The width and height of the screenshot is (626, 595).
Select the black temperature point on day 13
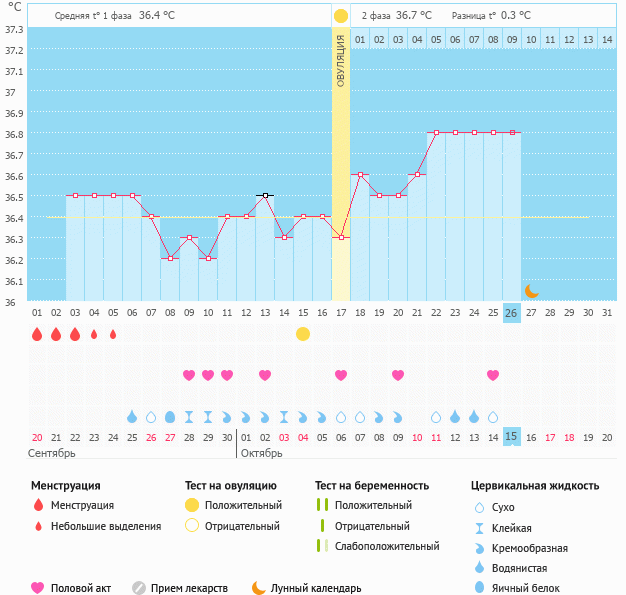pyautogui.click(x=265, y=195)
